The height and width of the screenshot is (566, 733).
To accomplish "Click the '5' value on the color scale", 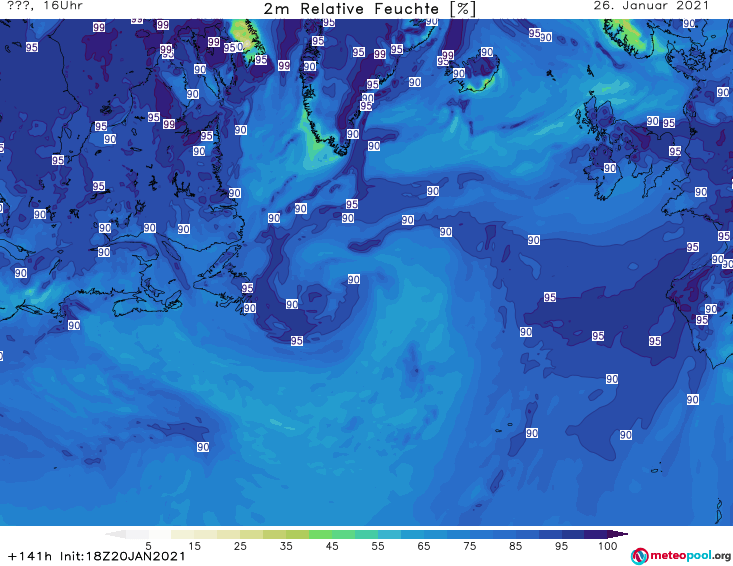I will click(x=148, y=546).
